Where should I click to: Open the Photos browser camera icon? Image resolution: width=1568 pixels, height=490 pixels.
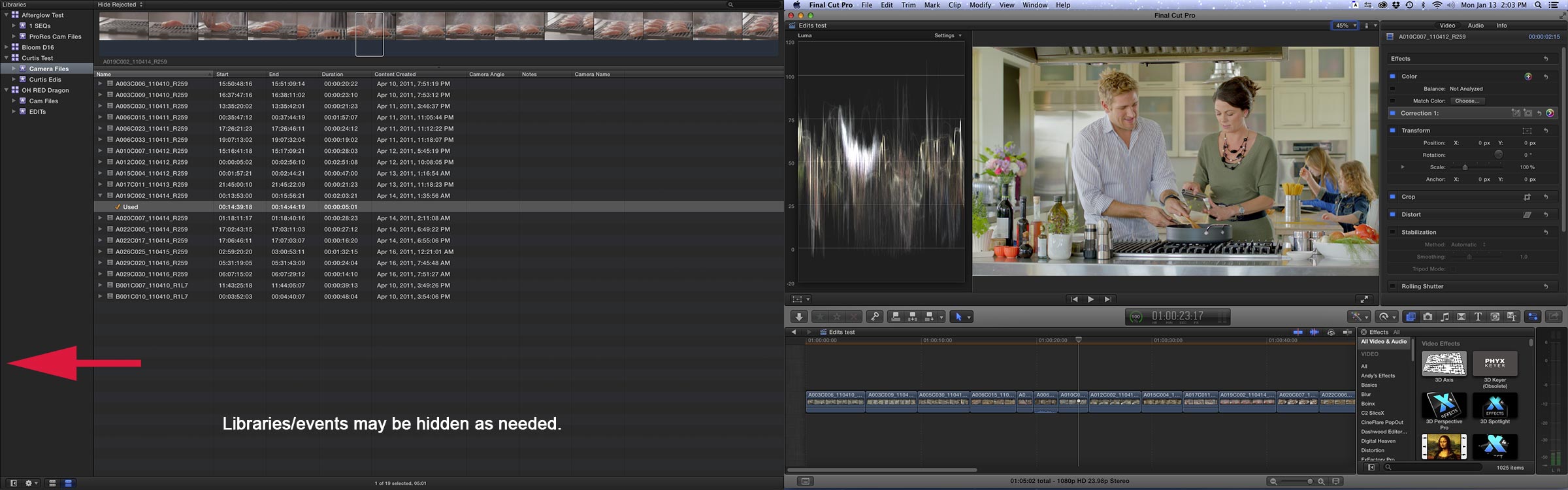click(1428, 317)
